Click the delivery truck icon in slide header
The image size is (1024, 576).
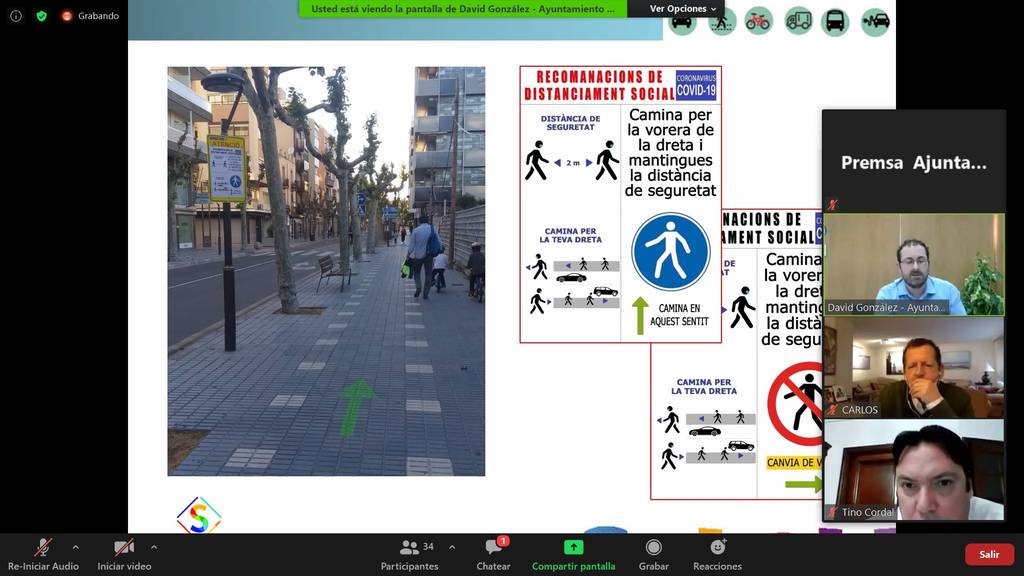click(798, 22)
